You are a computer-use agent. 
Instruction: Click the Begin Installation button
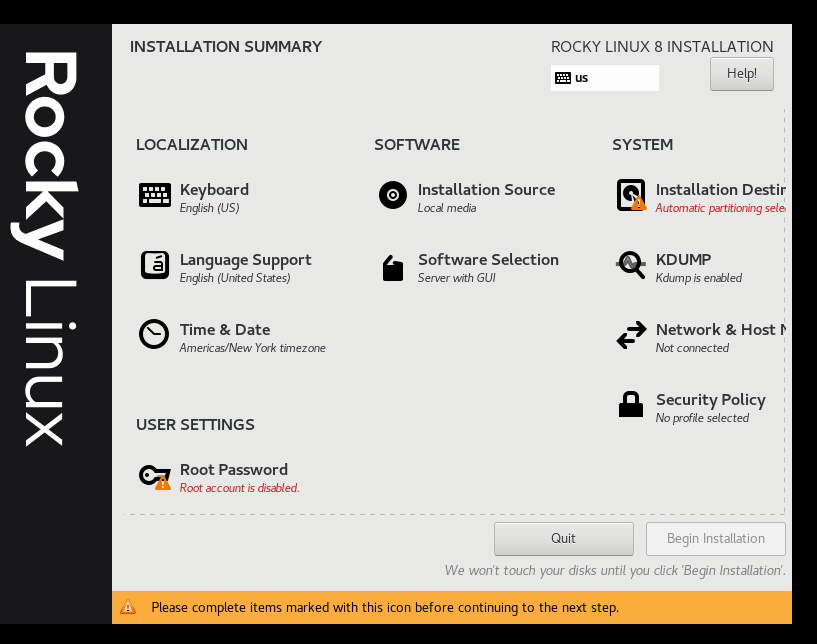point(715,539)
